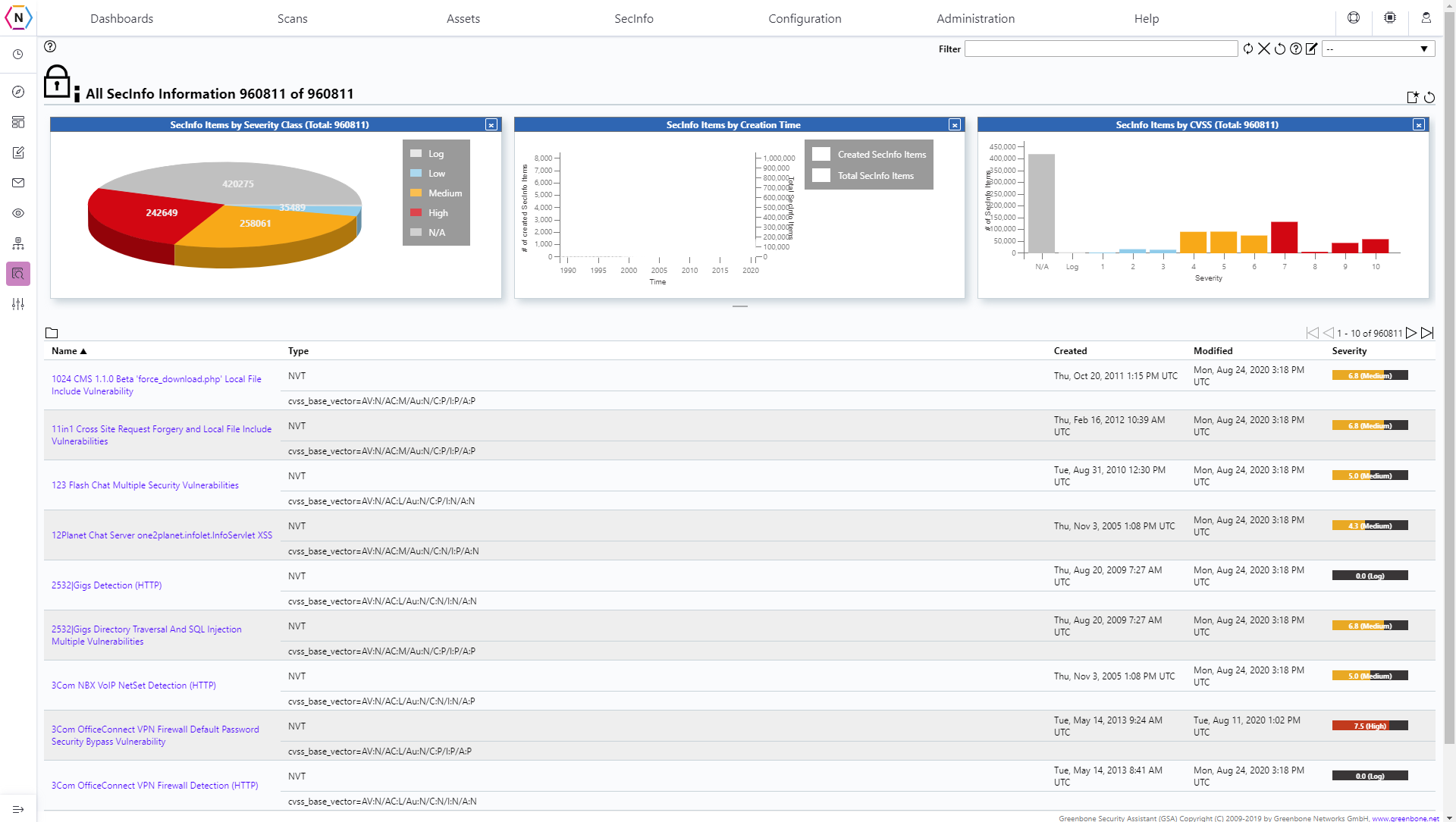Sort table by Created column

[x=1070, y=351]
